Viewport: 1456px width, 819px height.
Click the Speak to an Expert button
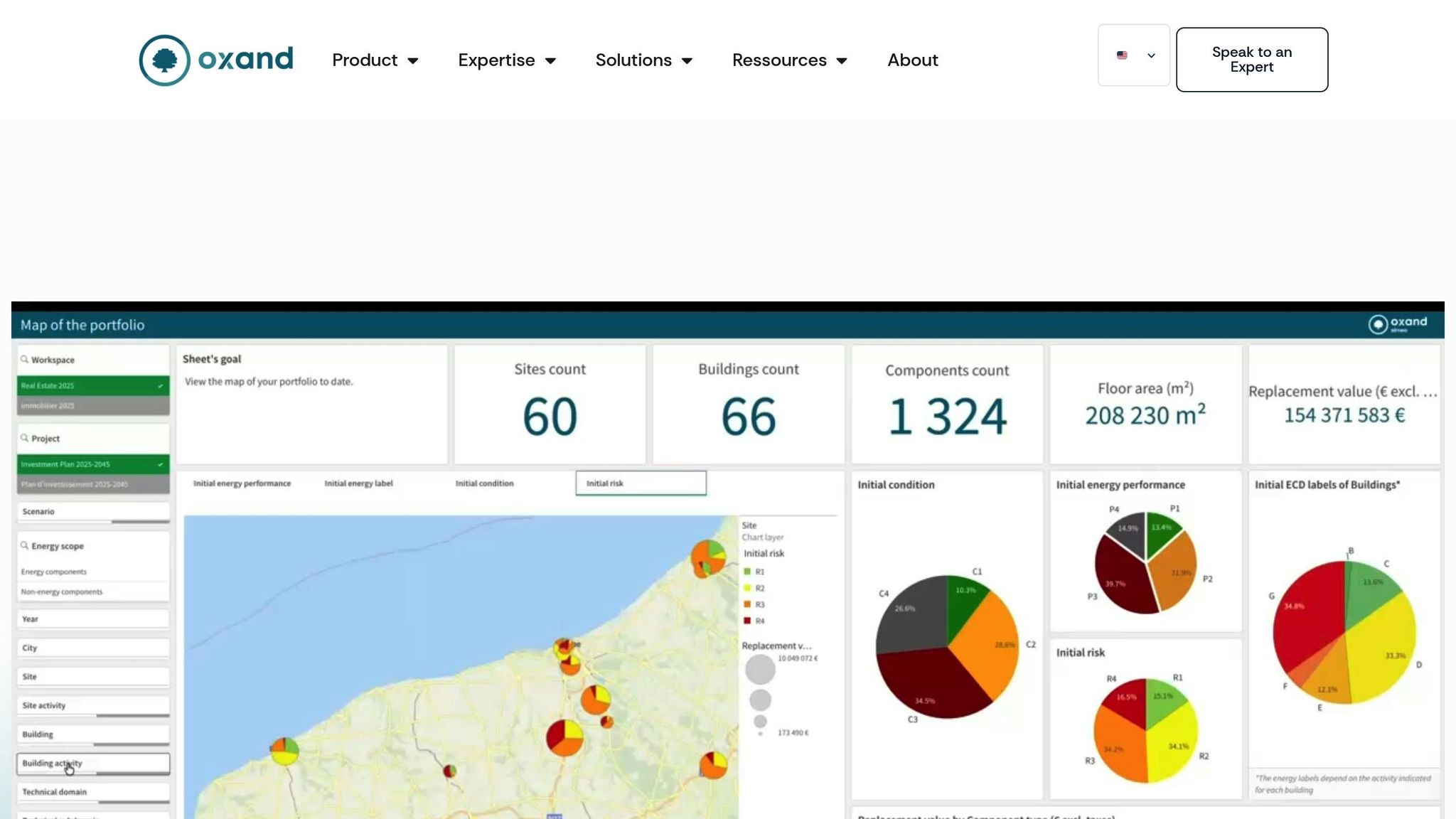pos(1251,60)
